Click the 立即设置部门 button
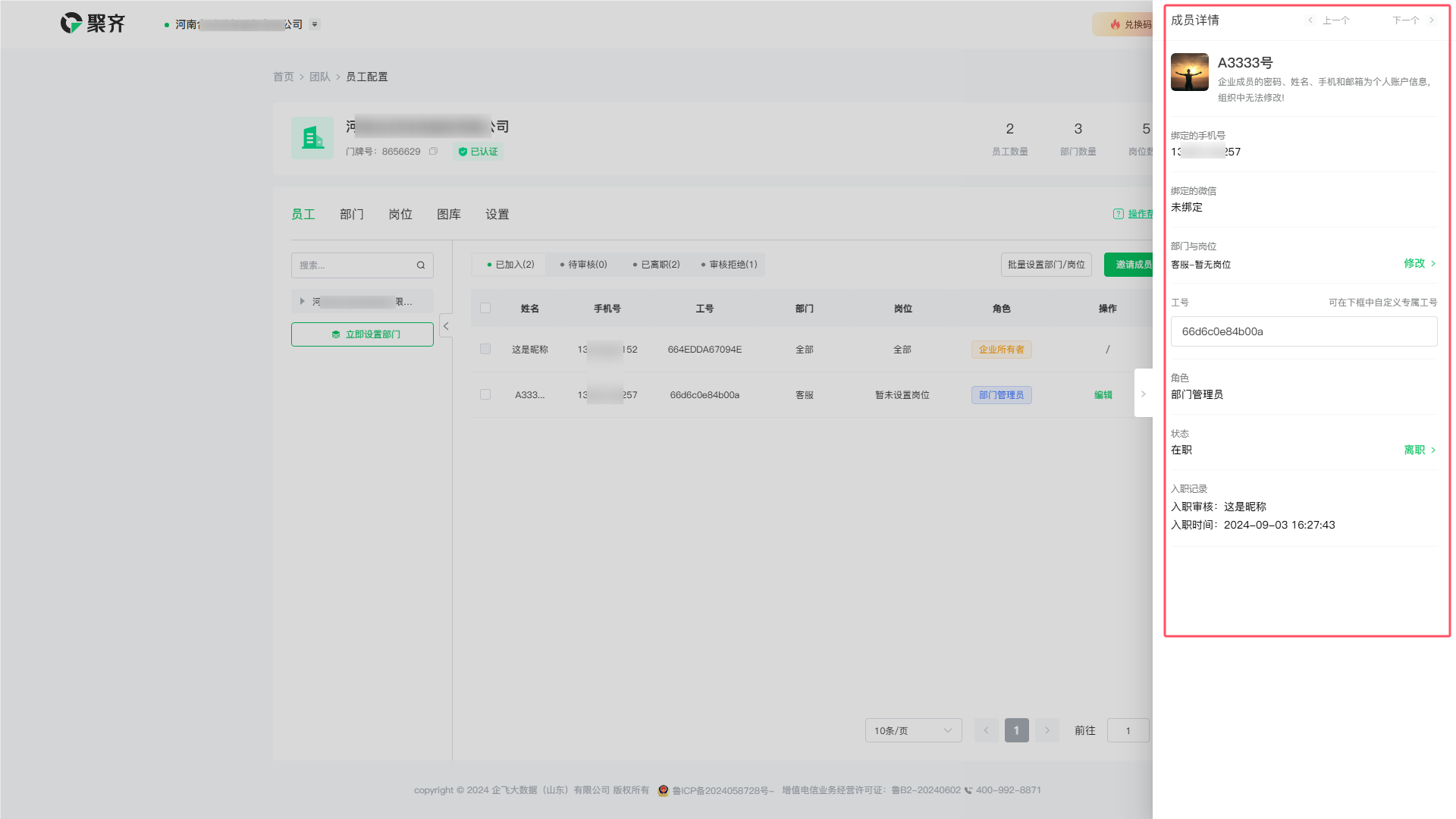1456x819 pixels. (362, 334)
